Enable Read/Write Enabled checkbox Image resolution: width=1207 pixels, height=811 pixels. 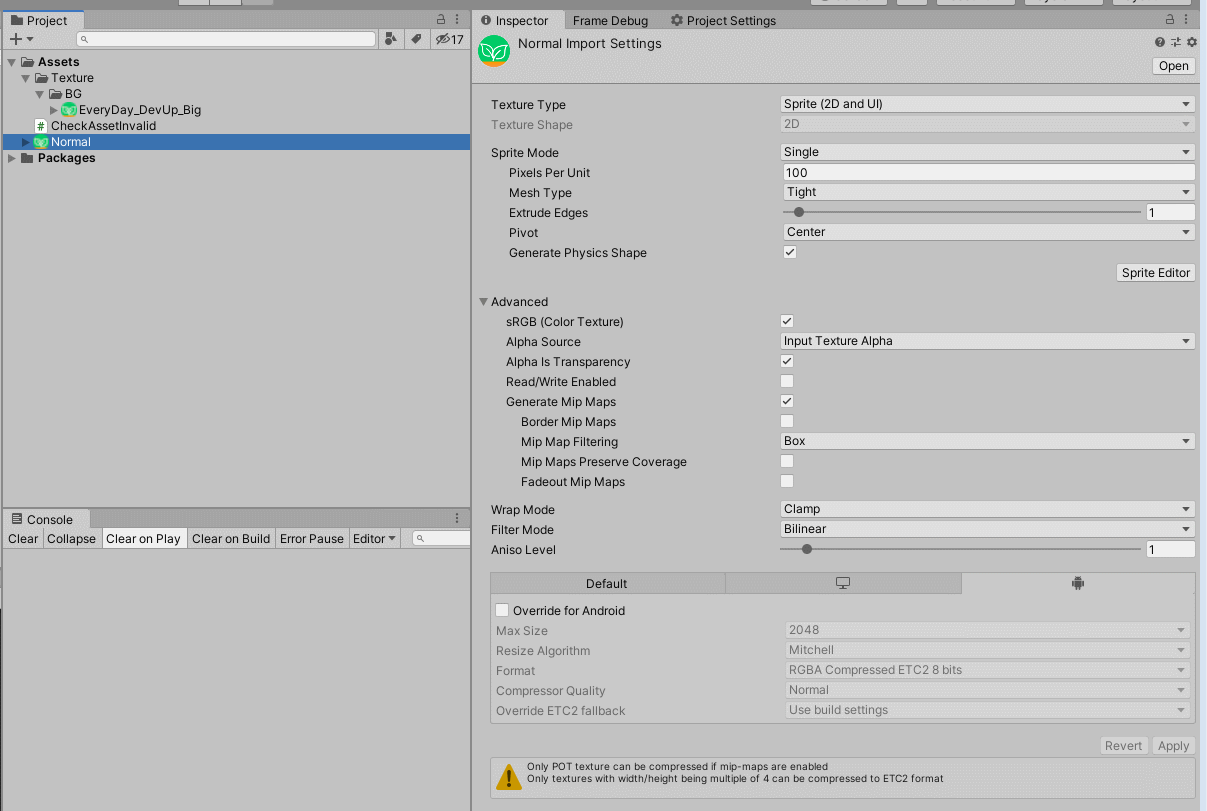(787, 381)
